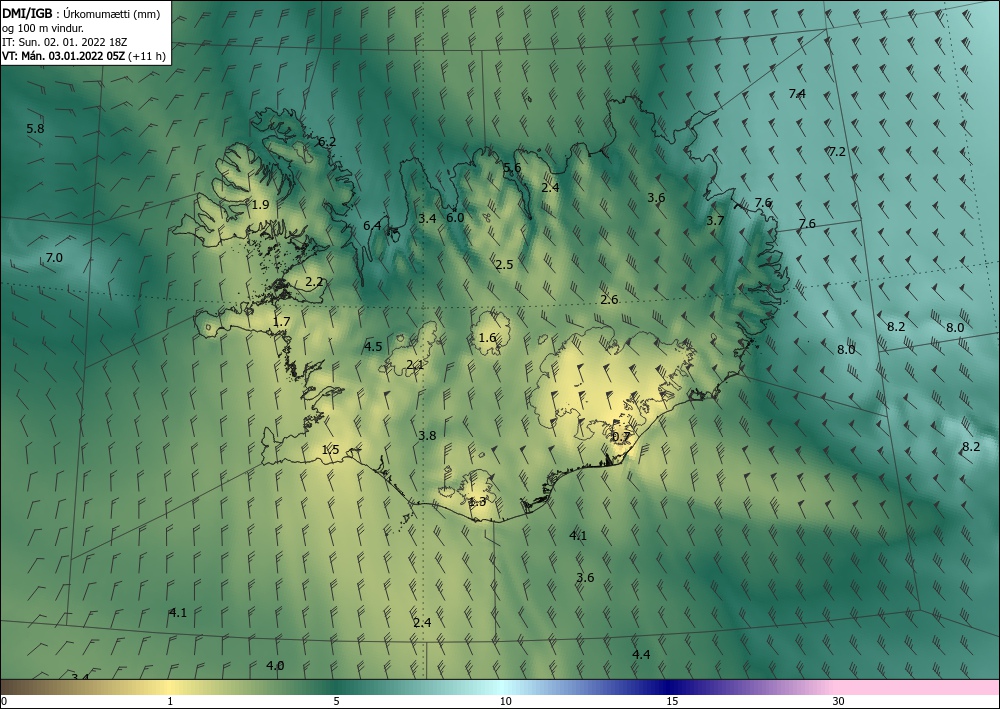This screenshot has width=1000, height=709.
Task: Click the 6.0 value on the map
Action: [455, 217]
